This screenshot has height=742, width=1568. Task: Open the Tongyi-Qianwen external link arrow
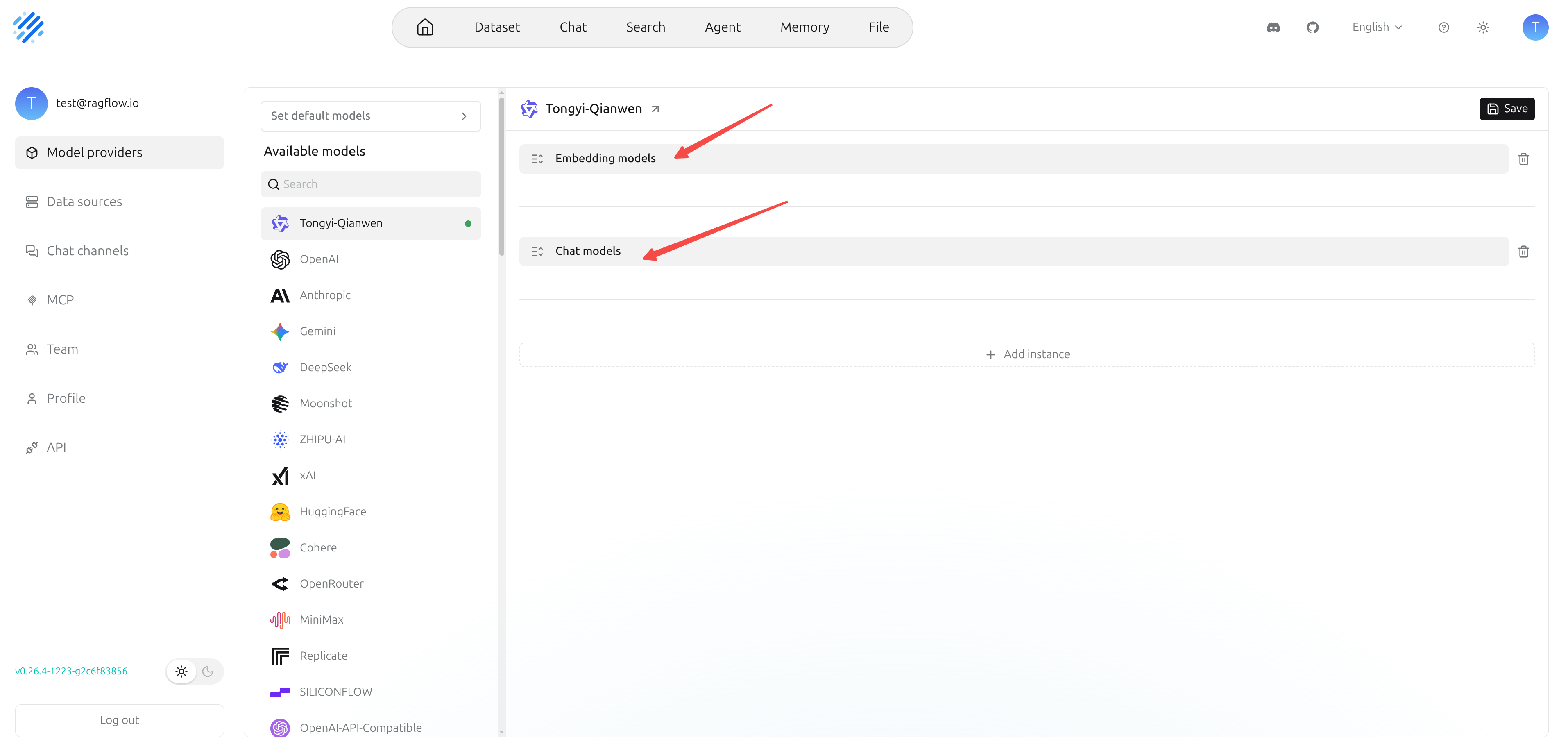coord(655,109)
